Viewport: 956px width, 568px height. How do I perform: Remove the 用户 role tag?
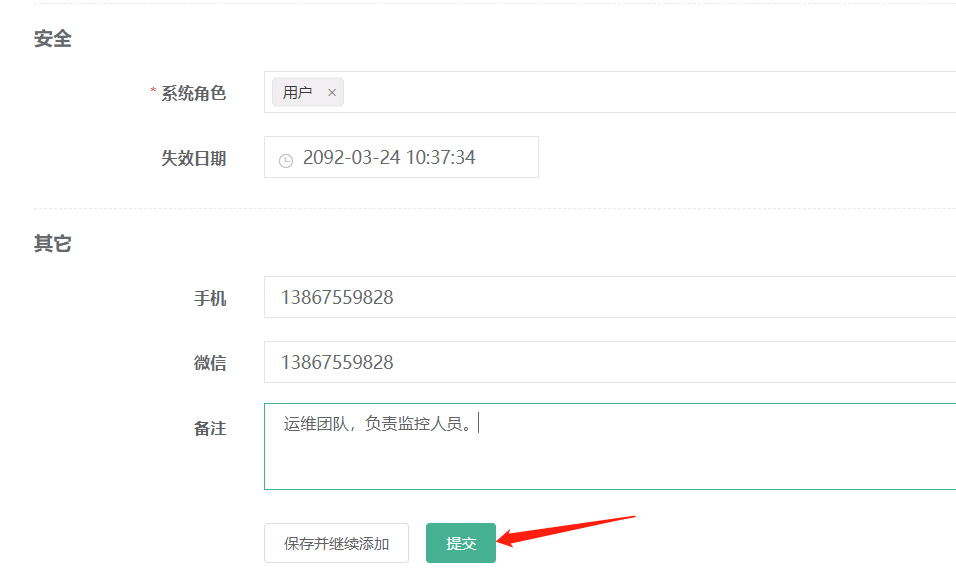click(x=332, y=93)
